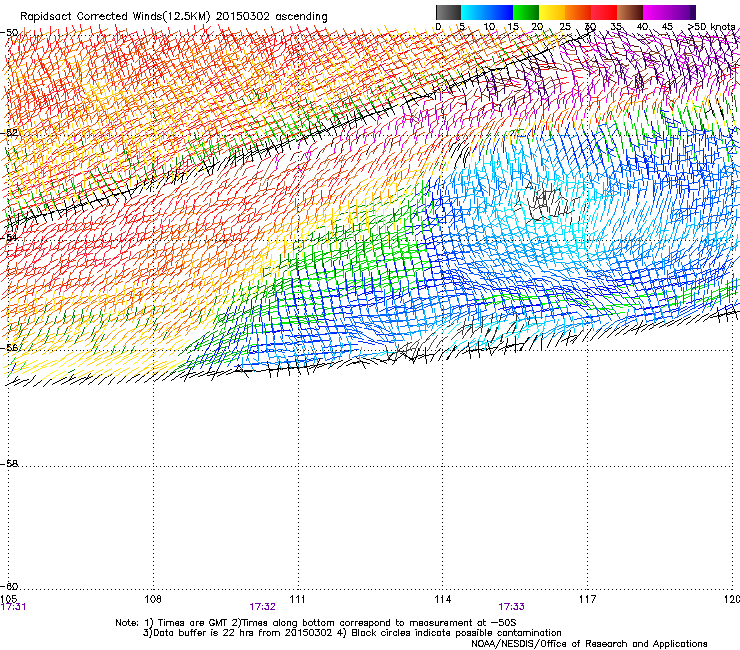740x650 pixels.
Task: Click the orange 25-30 knots legend segment
Action: pyautogui.click(x=578, y=12)
